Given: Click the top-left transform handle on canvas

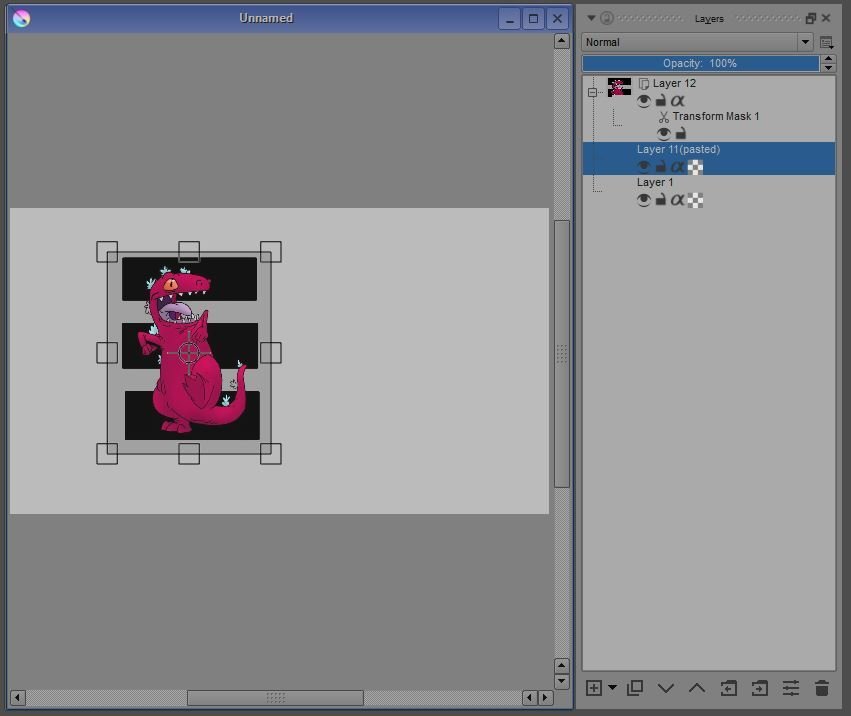Looking at the screenshot, I should click(x=107, y=252).
